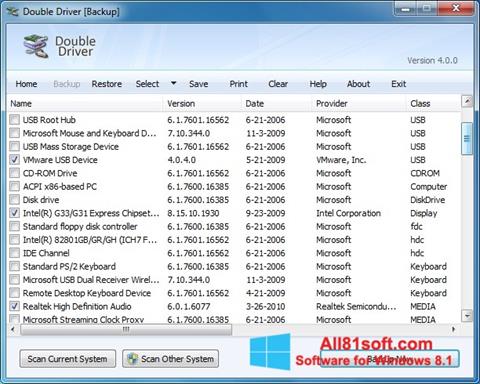480x384 pixels.
Task: Select the CD-ROM Drive checkbox
Action: (x=15, y=173)
